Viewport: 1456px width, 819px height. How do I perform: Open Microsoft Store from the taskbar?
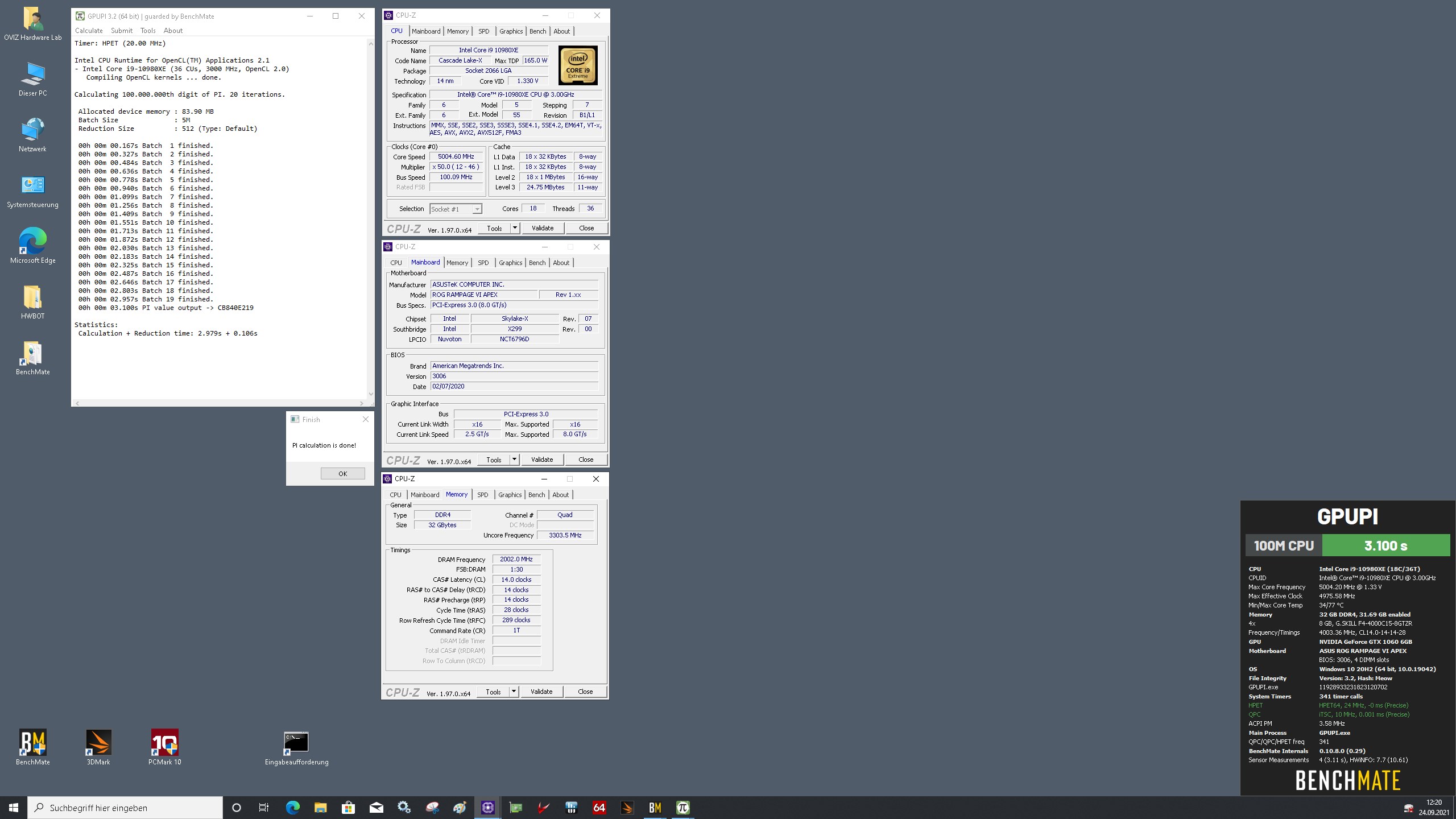click(x=348, y=808)
